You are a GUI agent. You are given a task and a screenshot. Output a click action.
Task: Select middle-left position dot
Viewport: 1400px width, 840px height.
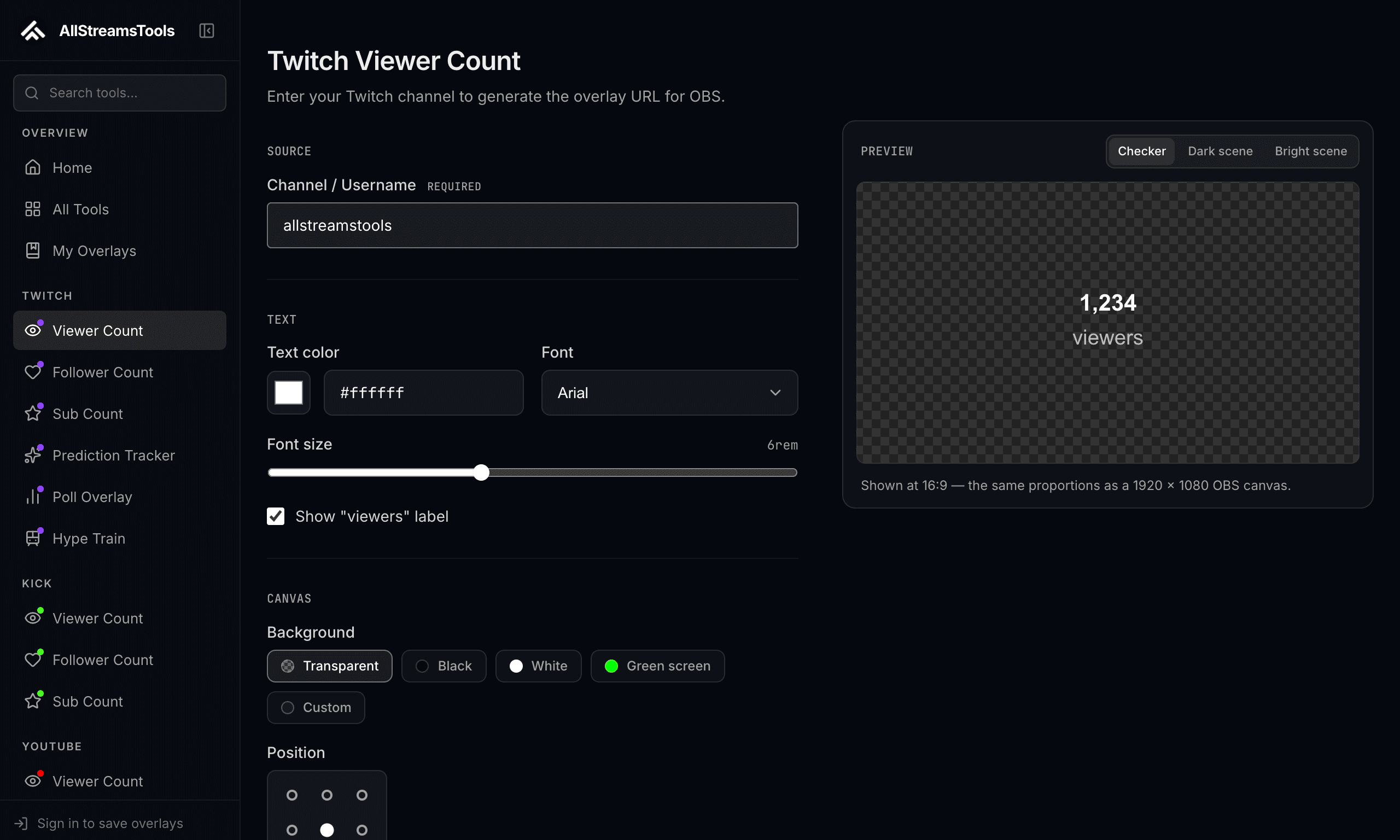pyautogui.click(x=292, y=830)
